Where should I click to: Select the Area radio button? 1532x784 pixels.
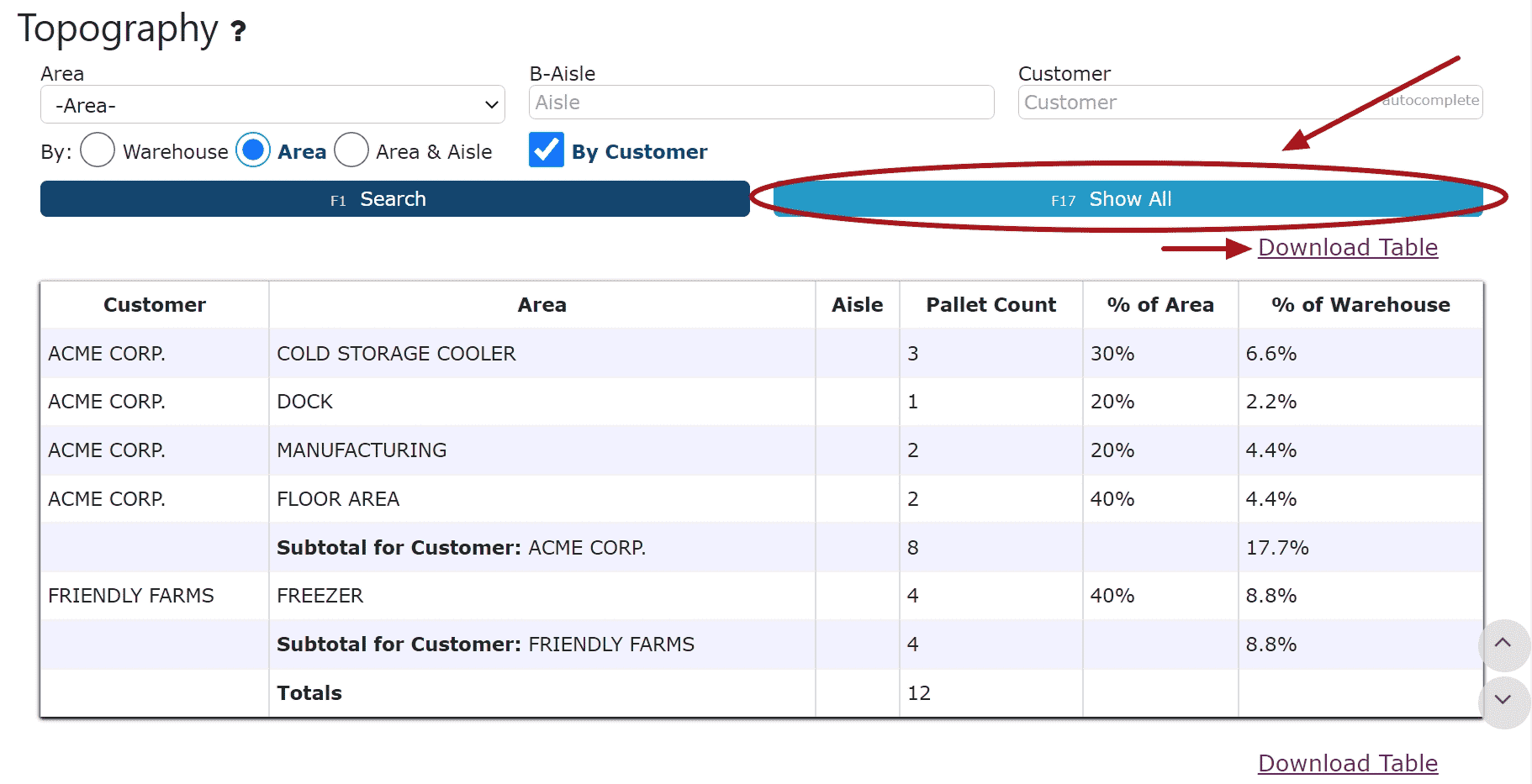(x=253, y=150)
